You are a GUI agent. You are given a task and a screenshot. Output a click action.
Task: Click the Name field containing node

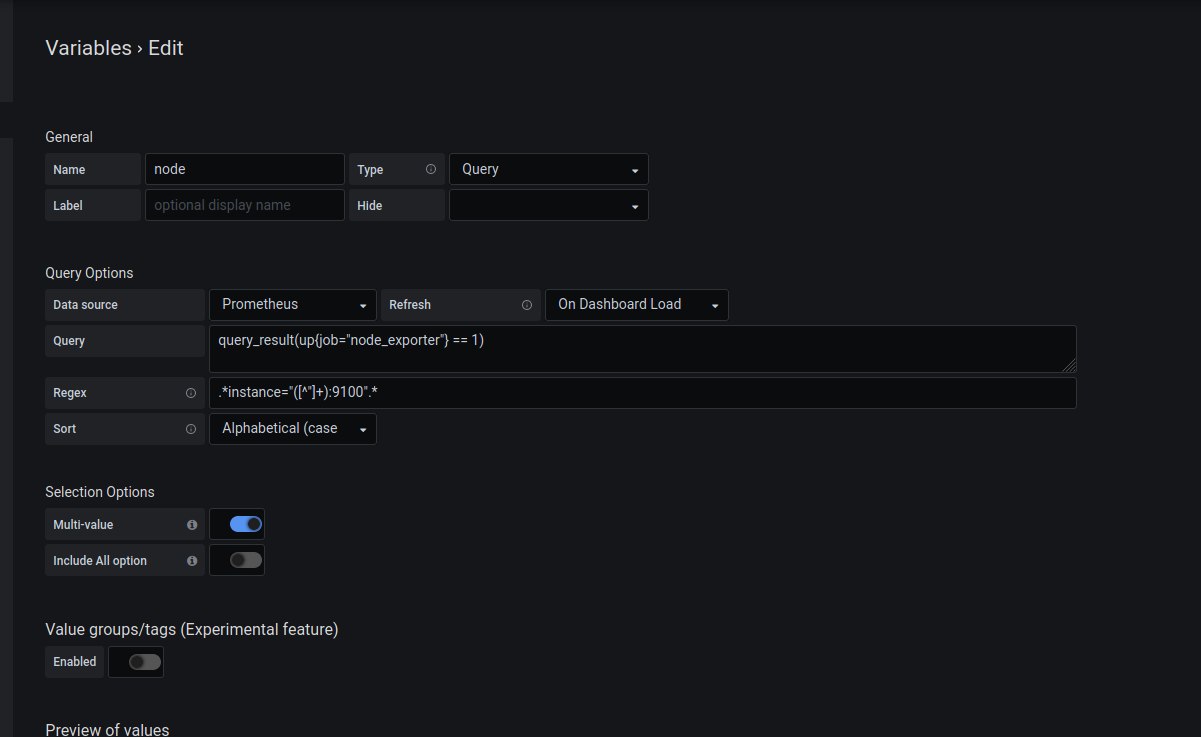pyautogui.click(x=245, y=169)
